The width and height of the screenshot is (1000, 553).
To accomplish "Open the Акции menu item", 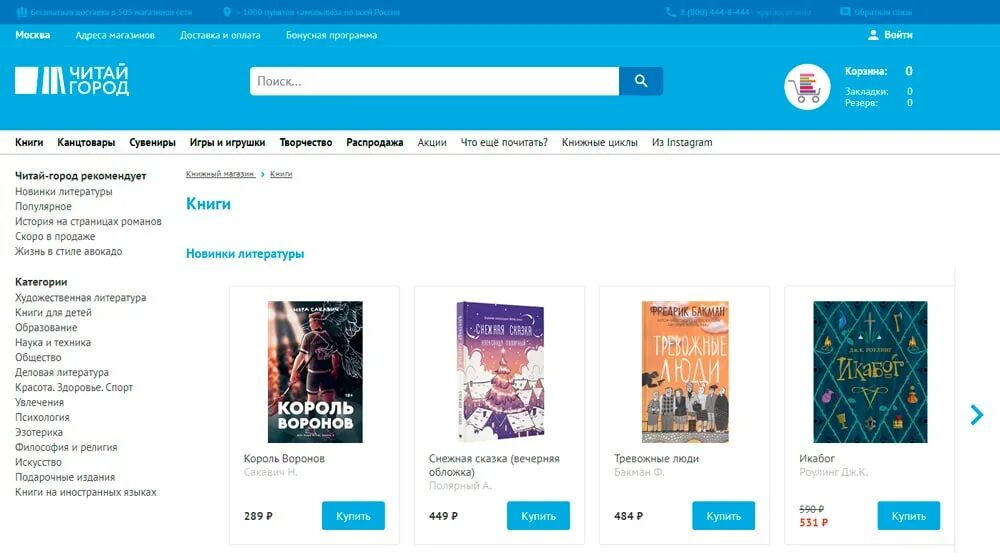I will click(432, 142).
